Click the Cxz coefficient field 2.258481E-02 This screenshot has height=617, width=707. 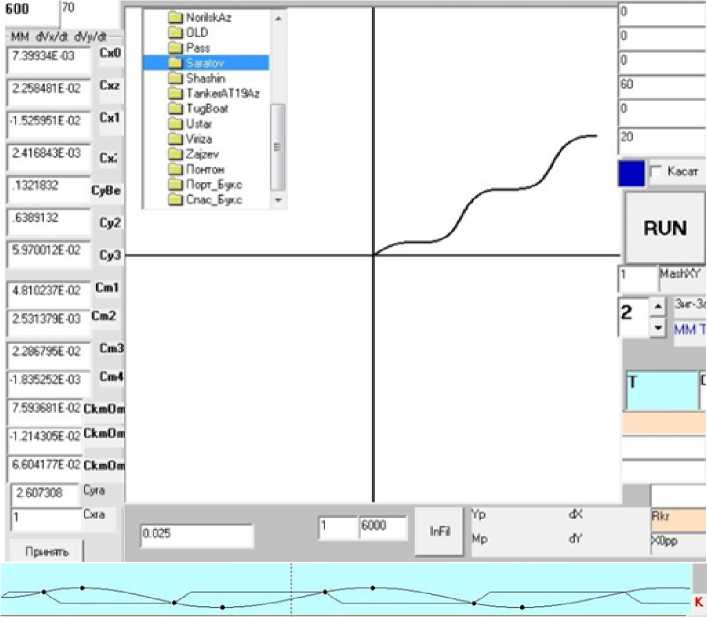[x=49, y=93]
